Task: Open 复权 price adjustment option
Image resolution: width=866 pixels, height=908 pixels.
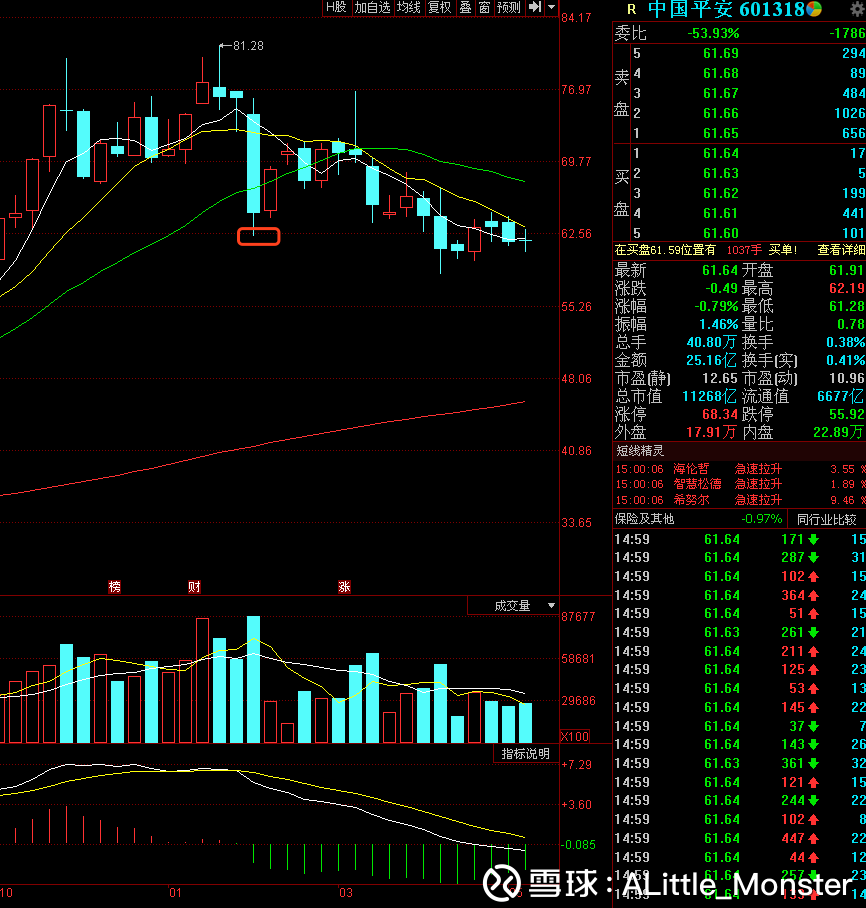Action: point(439,7)
